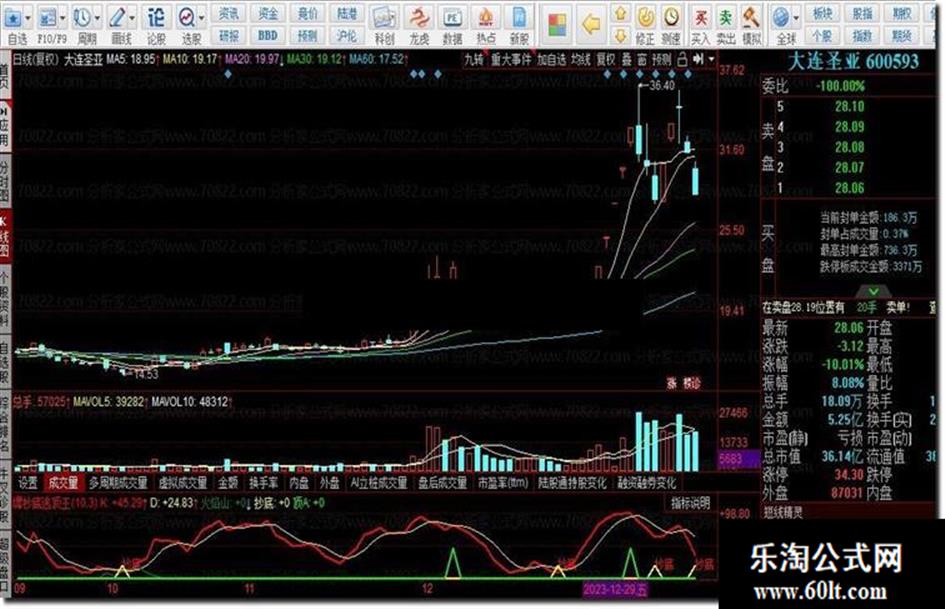945x609 pixels.
Task: Open the 数据 PE data icon
Action: click(452, 18)
